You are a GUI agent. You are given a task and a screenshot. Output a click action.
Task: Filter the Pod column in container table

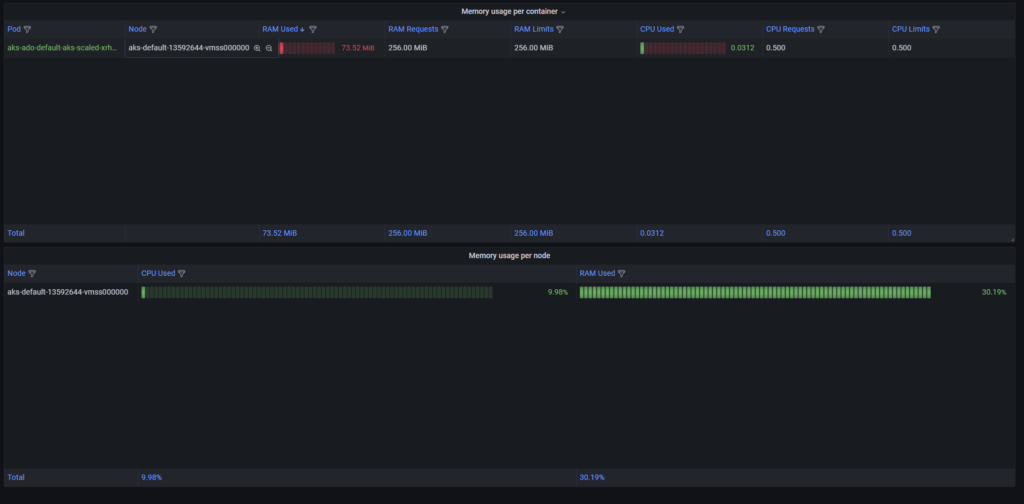[x=27, y=29]
